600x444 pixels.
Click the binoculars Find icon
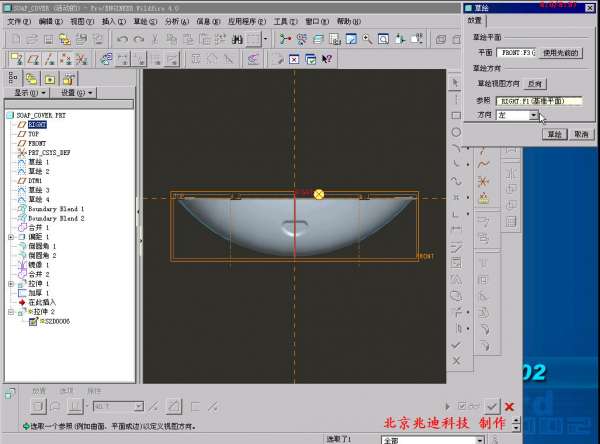(x=239, y=40)
